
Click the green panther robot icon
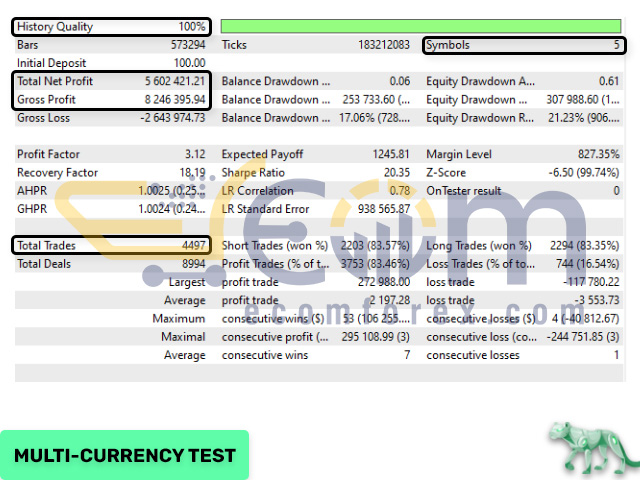pyautogui.click(x=595, y=450)
